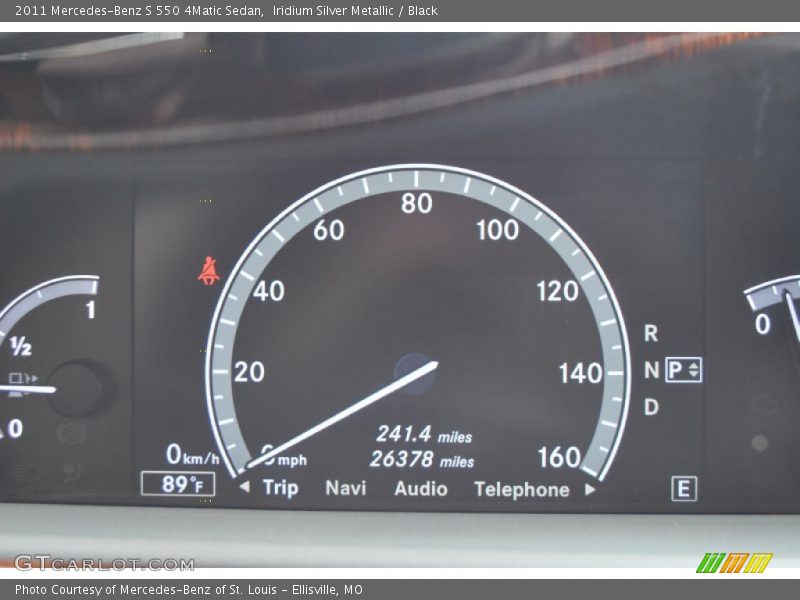
Task: Click the GTCARLOT.COM logo
Action: pos(104,564)
